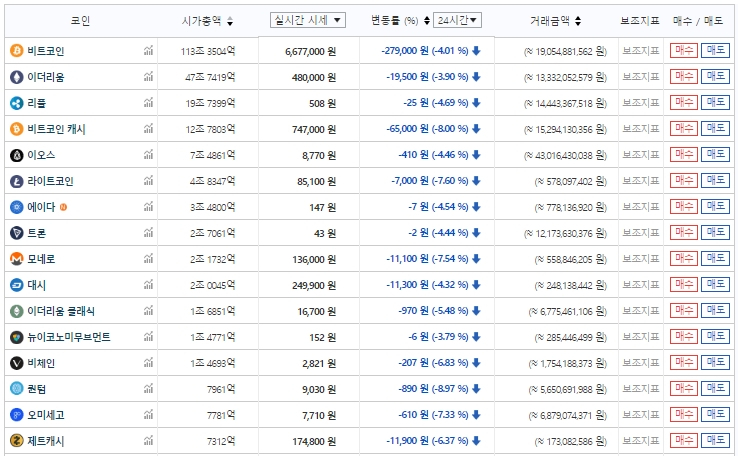738x456 pixels.
Task: Click 매도 button for 라이트코인
Action: [x=715, y=180]
